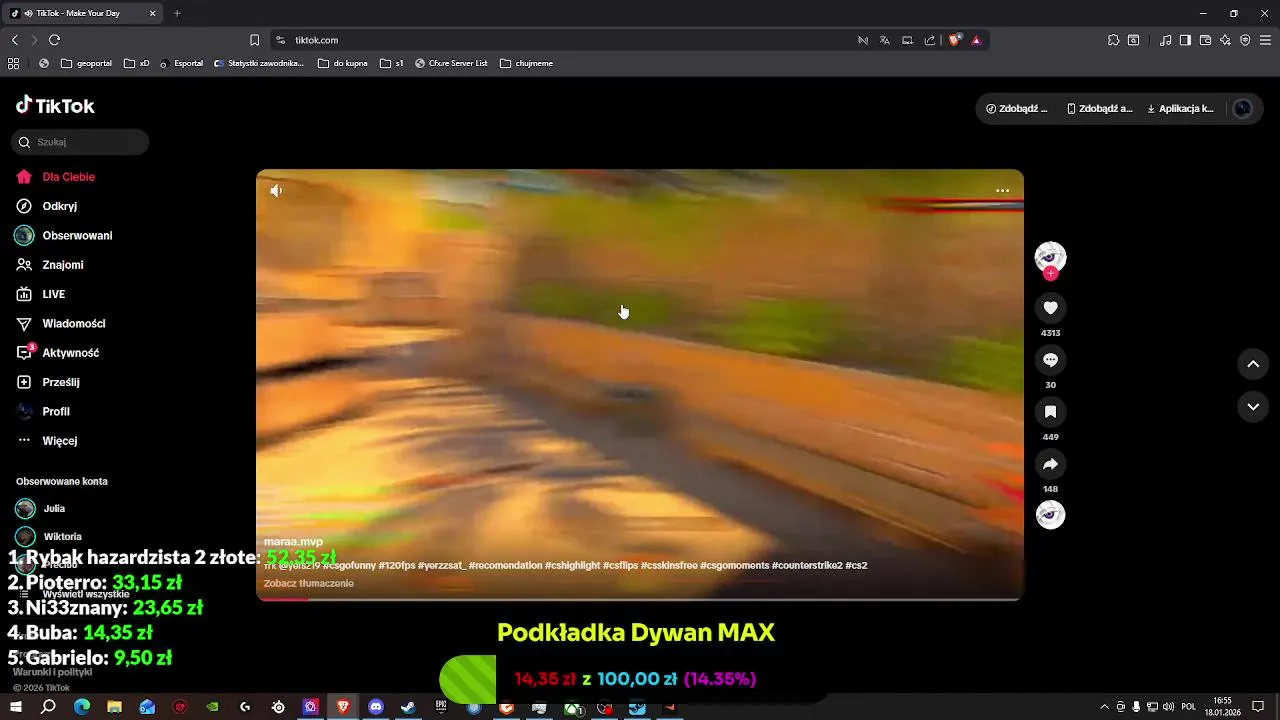Go to next video with down chevron

pyautogui.click(x=1253, y=407)
